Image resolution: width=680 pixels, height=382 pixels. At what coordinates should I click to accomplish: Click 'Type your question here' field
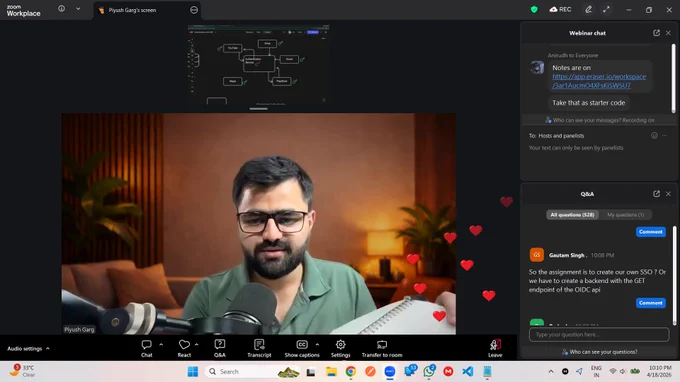599,334
